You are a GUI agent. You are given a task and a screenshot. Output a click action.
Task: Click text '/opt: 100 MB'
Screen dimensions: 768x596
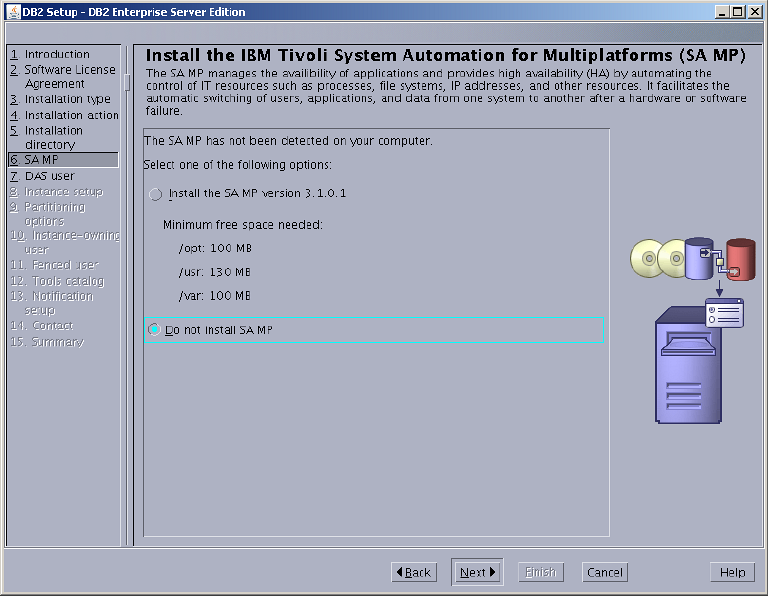click(215, 248)
